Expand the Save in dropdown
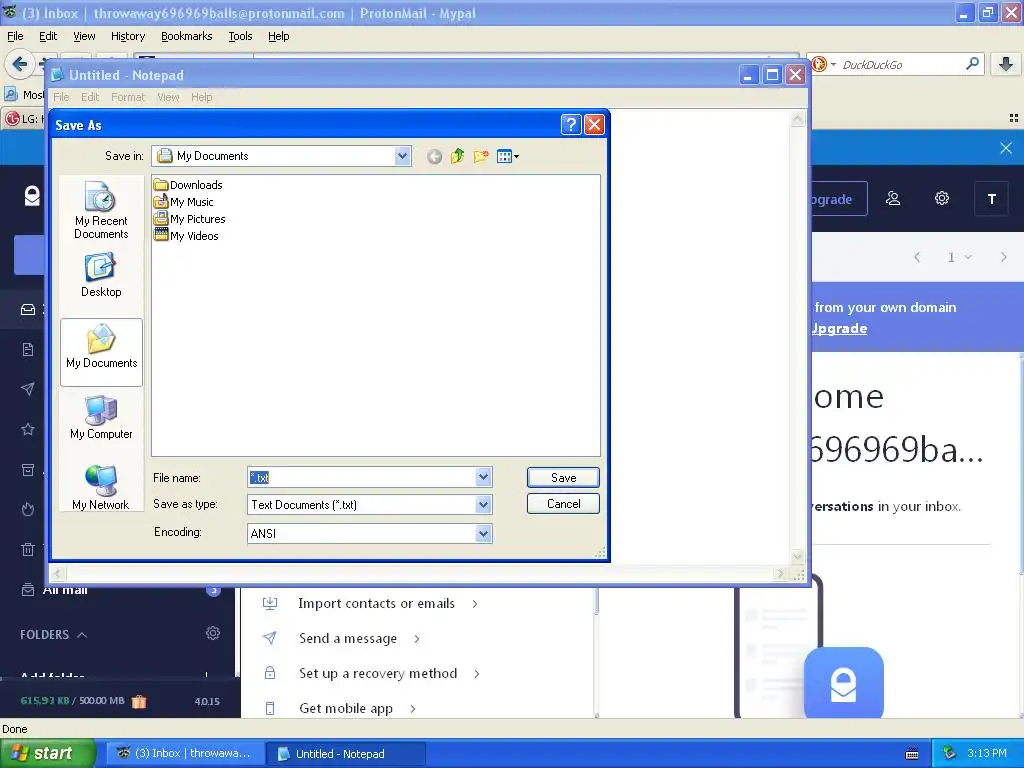1024x768 pixels. 402,156
